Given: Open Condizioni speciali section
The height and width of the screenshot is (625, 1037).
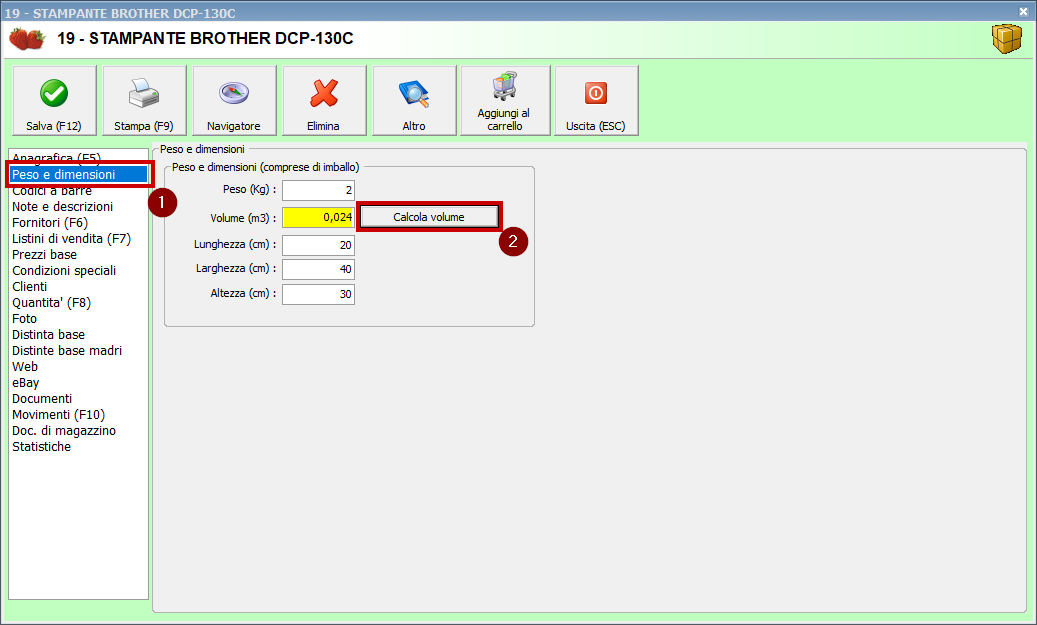Looking at the screenshot, I should (64, 271).
